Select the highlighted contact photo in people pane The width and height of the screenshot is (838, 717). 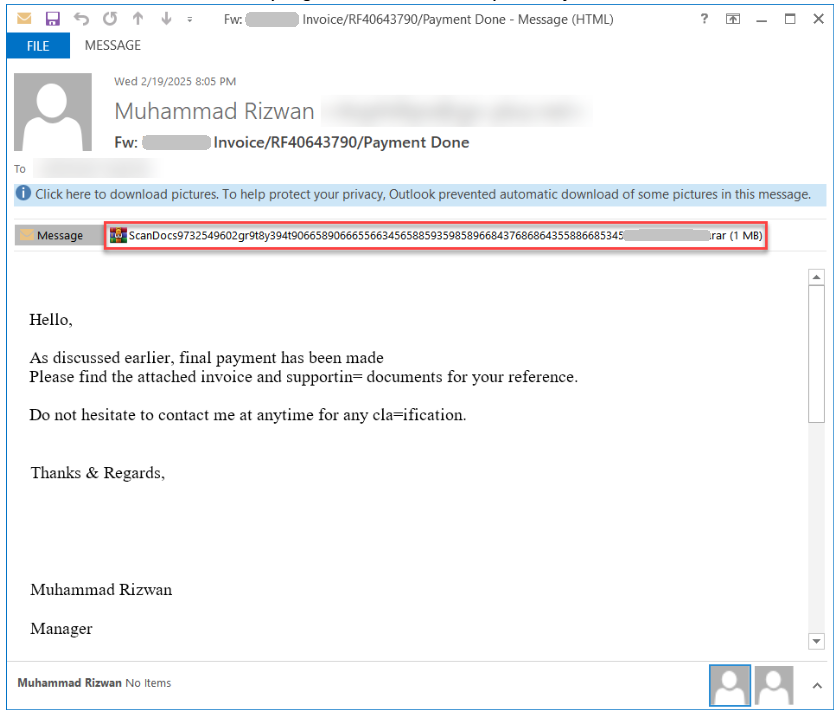point(729,685)
